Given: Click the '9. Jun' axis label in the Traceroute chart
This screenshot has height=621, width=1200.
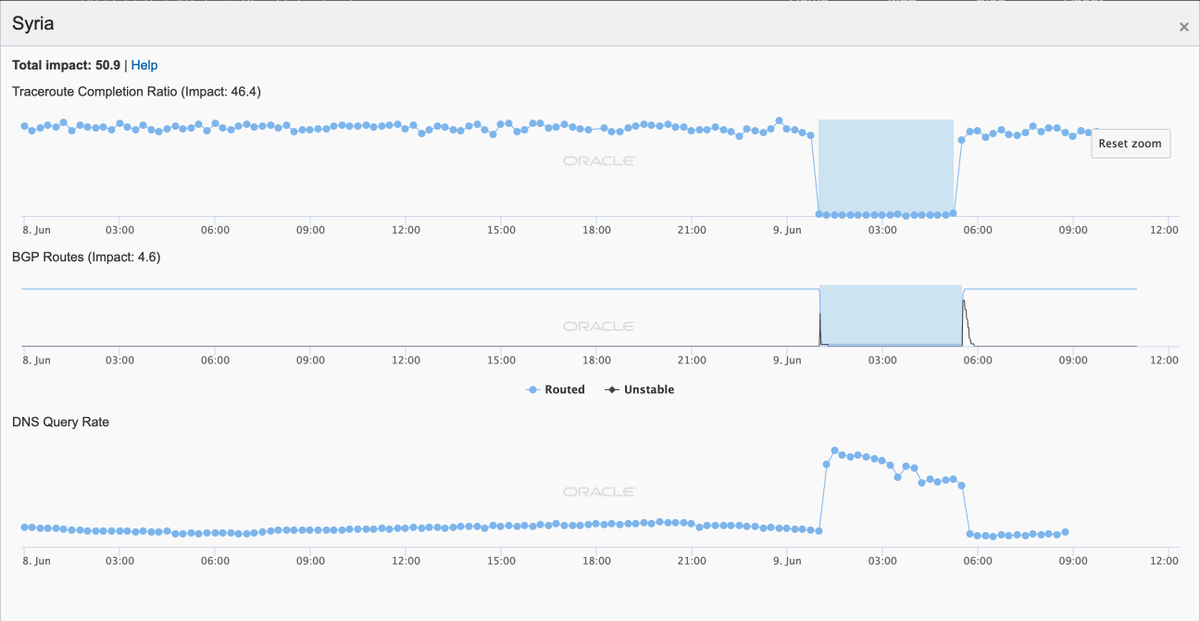Looking at the screenshot, I should tap(787, 229).
